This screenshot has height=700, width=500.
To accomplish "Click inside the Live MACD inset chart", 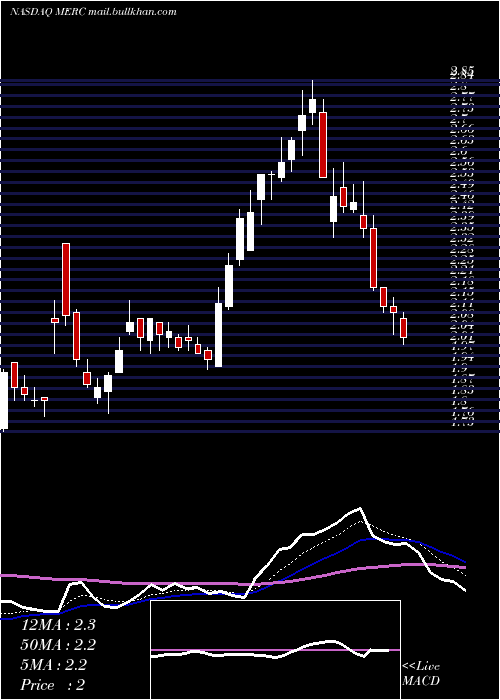I will [x=275, y=650].
